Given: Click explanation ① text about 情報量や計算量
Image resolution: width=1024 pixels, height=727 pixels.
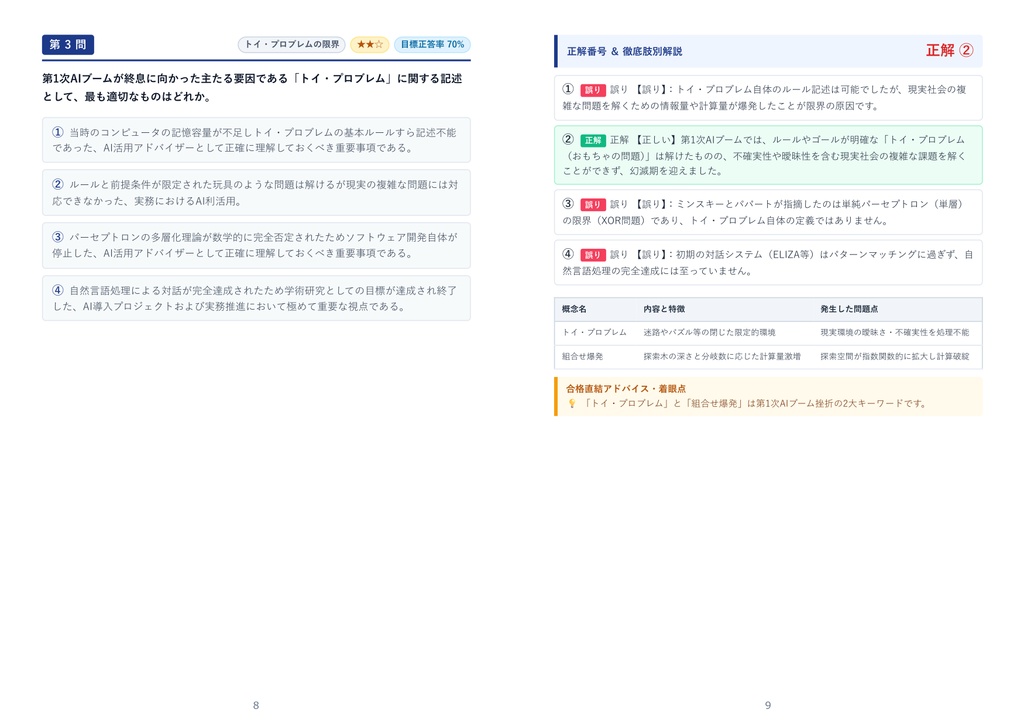Looking at the screenshot, I should coord(768,98).
